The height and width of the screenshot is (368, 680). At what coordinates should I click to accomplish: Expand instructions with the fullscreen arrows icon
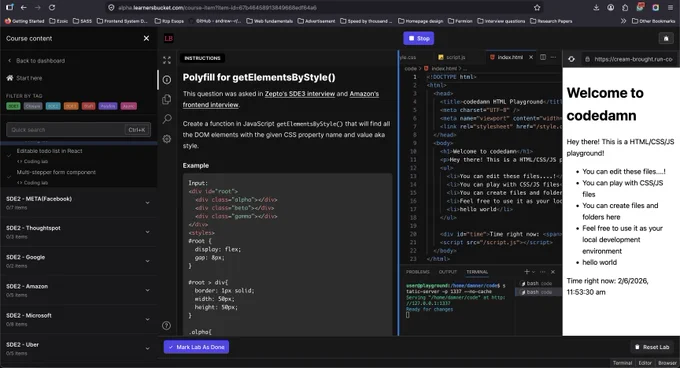[167, 60]
